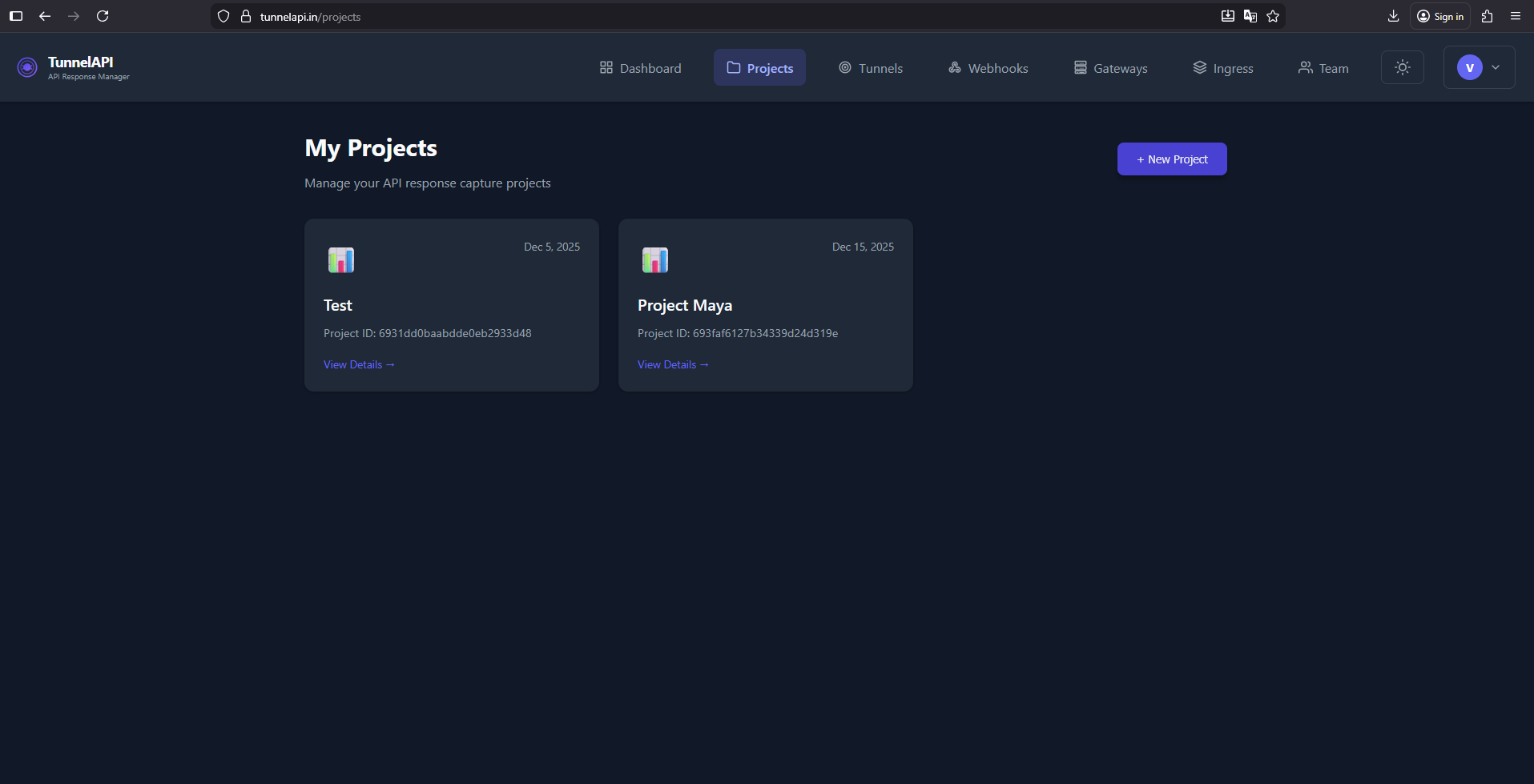Click the Test project chart icon
This screenshot has height=784, width=1534.
coord(341,259)
